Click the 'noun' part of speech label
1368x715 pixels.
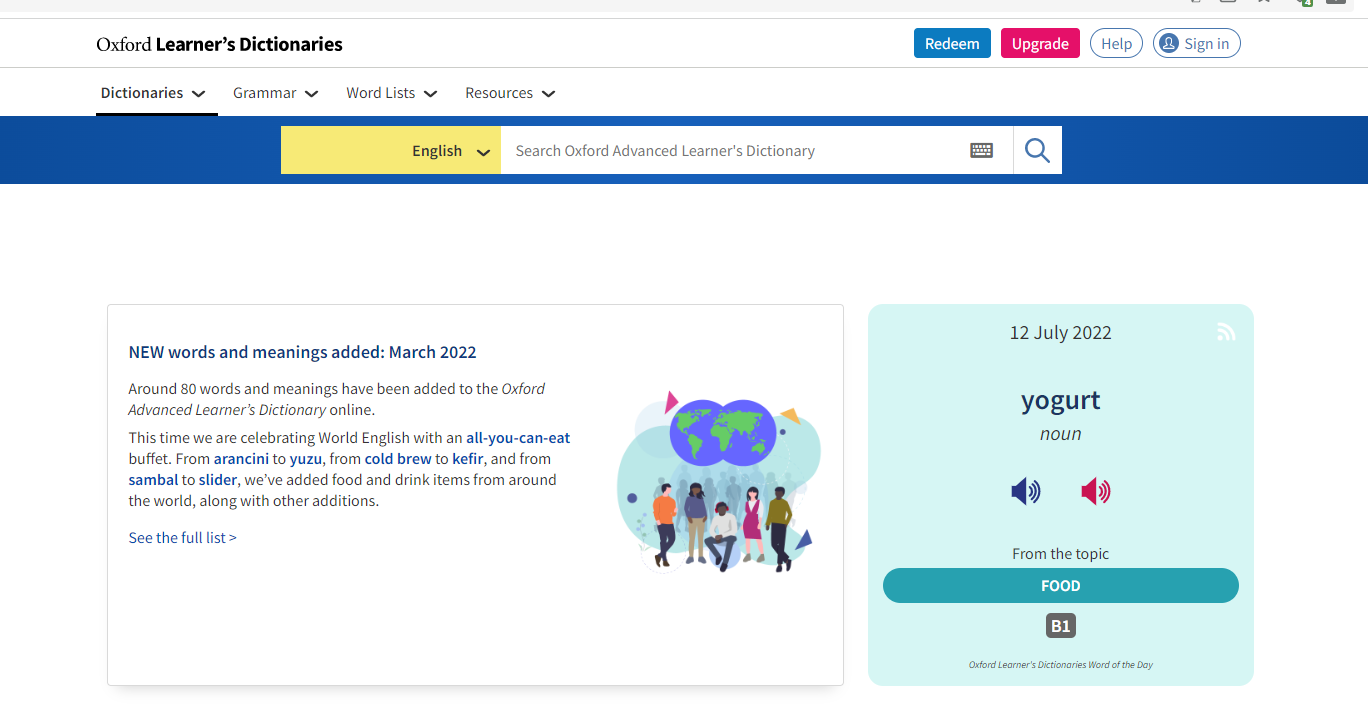click(x=1061, y=434)
